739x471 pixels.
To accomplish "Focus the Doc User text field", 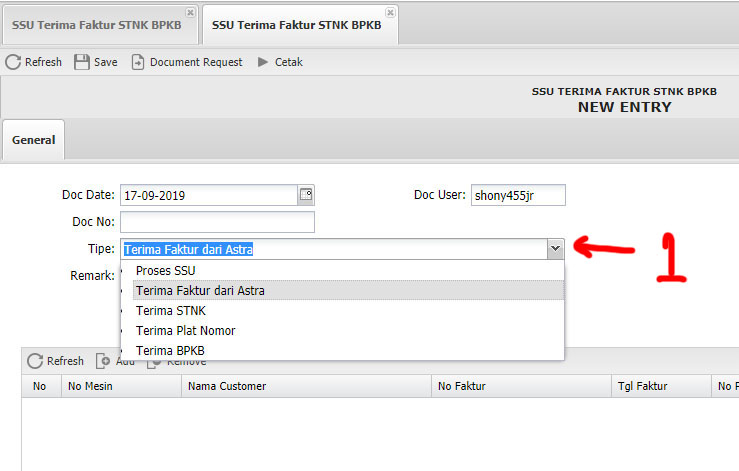I will (x=517, y=195).
